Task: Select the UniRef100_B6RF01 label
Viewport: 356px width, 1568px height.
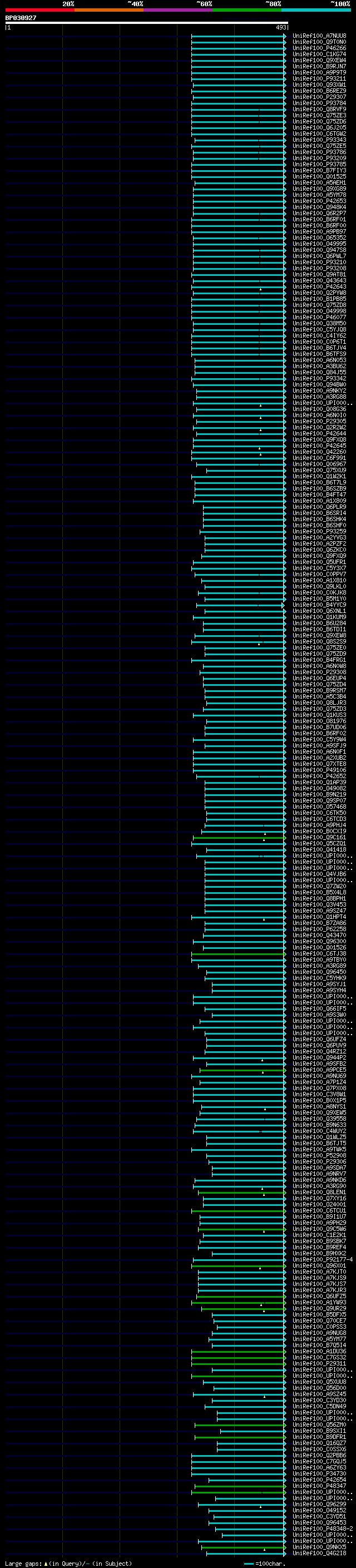Action: [319, 220]
